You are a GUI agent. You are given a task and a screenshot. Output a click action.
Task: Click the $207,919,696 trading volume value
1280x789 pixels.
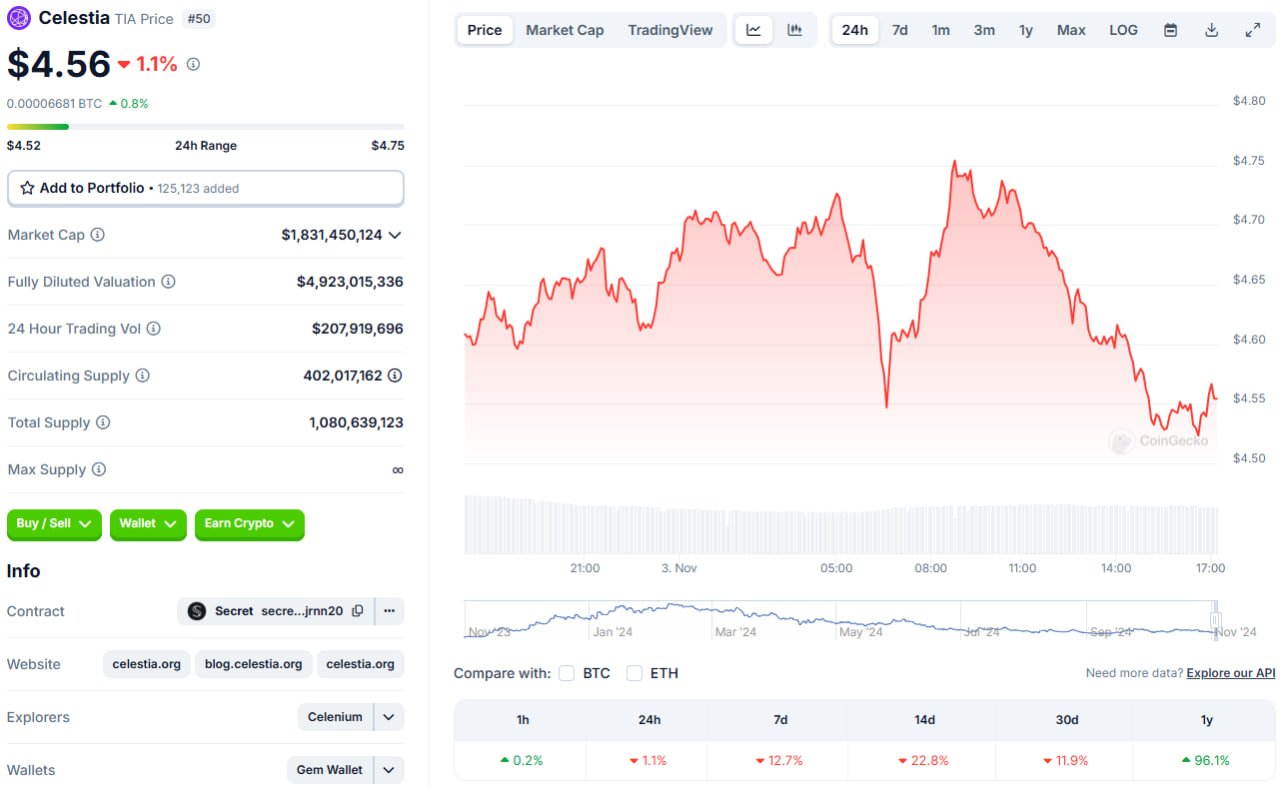[x=358, y=329]
